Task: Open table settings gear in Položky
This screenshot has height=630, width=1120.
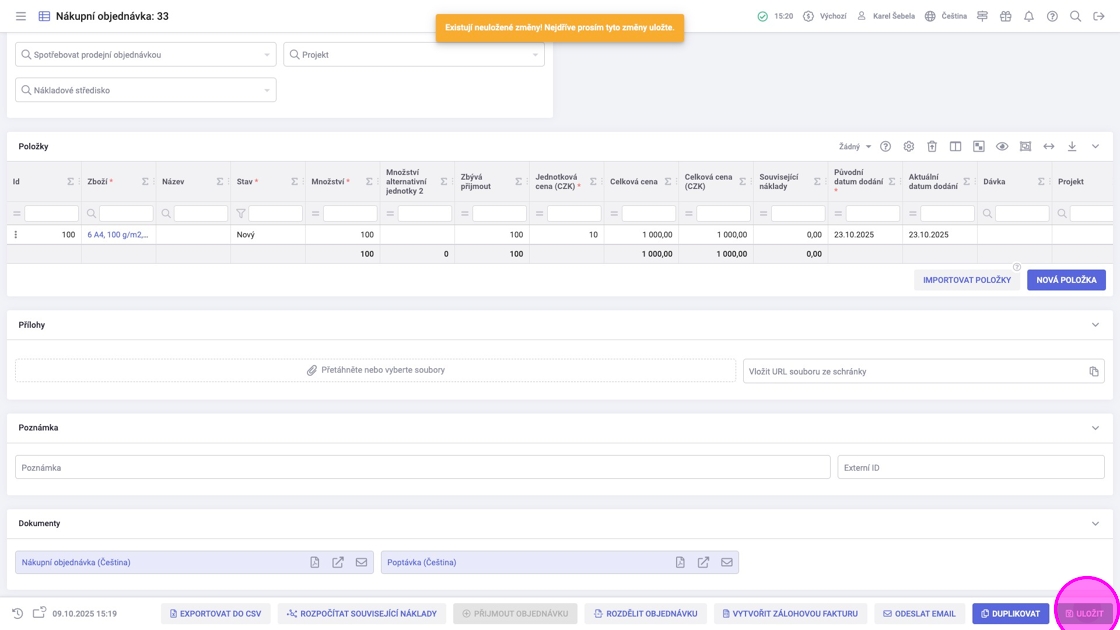Action: [909, 147]
